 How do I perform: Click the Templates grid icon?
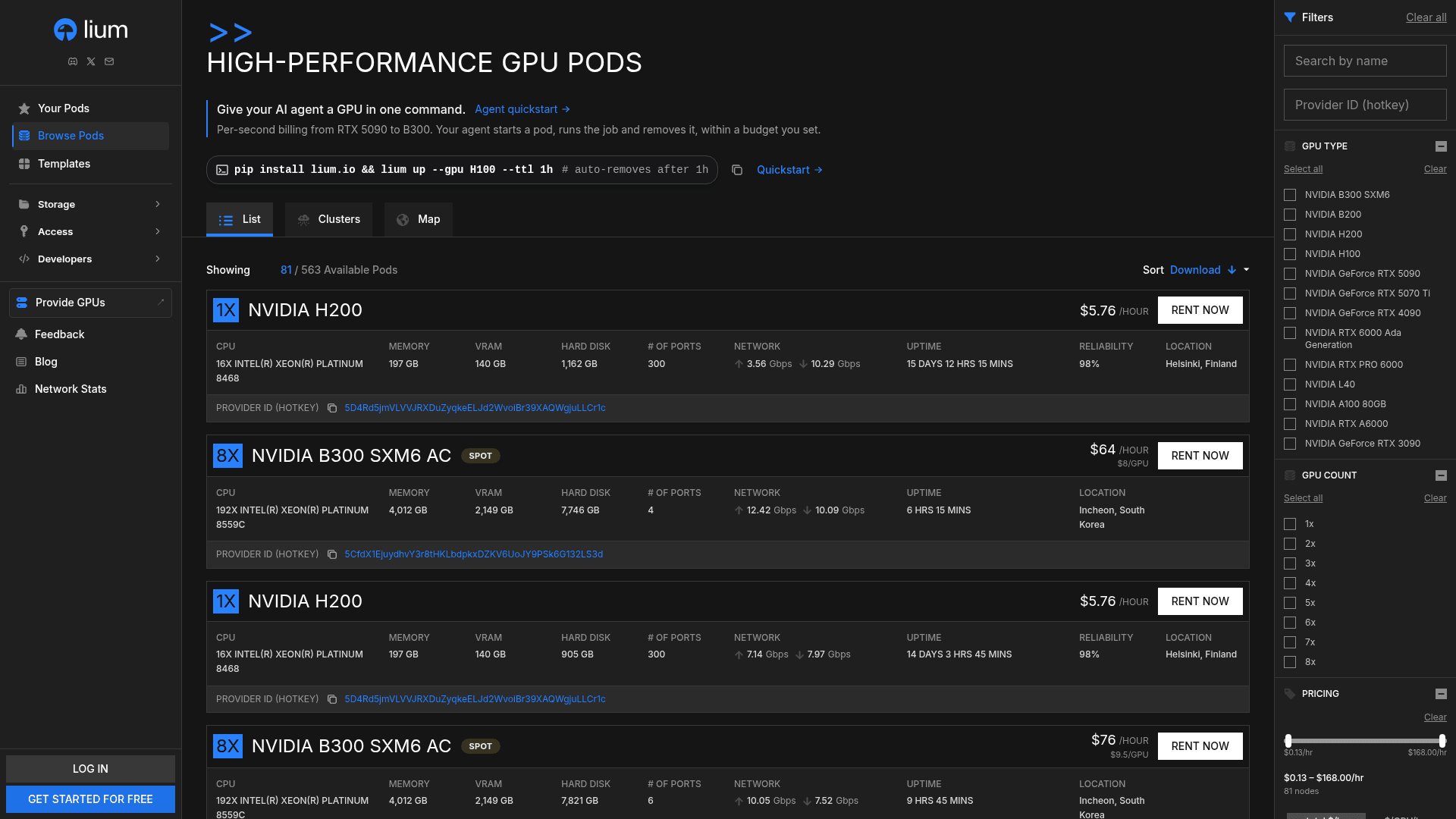pyautogui.click(x=24, y=164)
